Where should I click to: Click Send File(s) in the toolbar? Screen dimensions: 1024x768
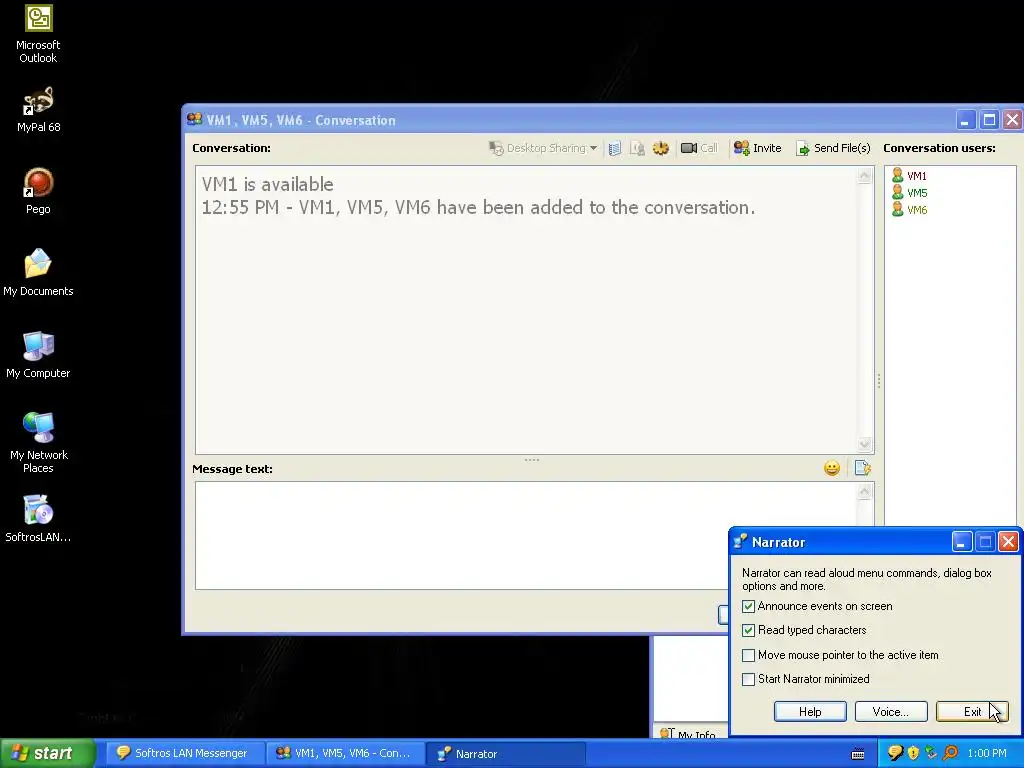[x=833, y=148]
